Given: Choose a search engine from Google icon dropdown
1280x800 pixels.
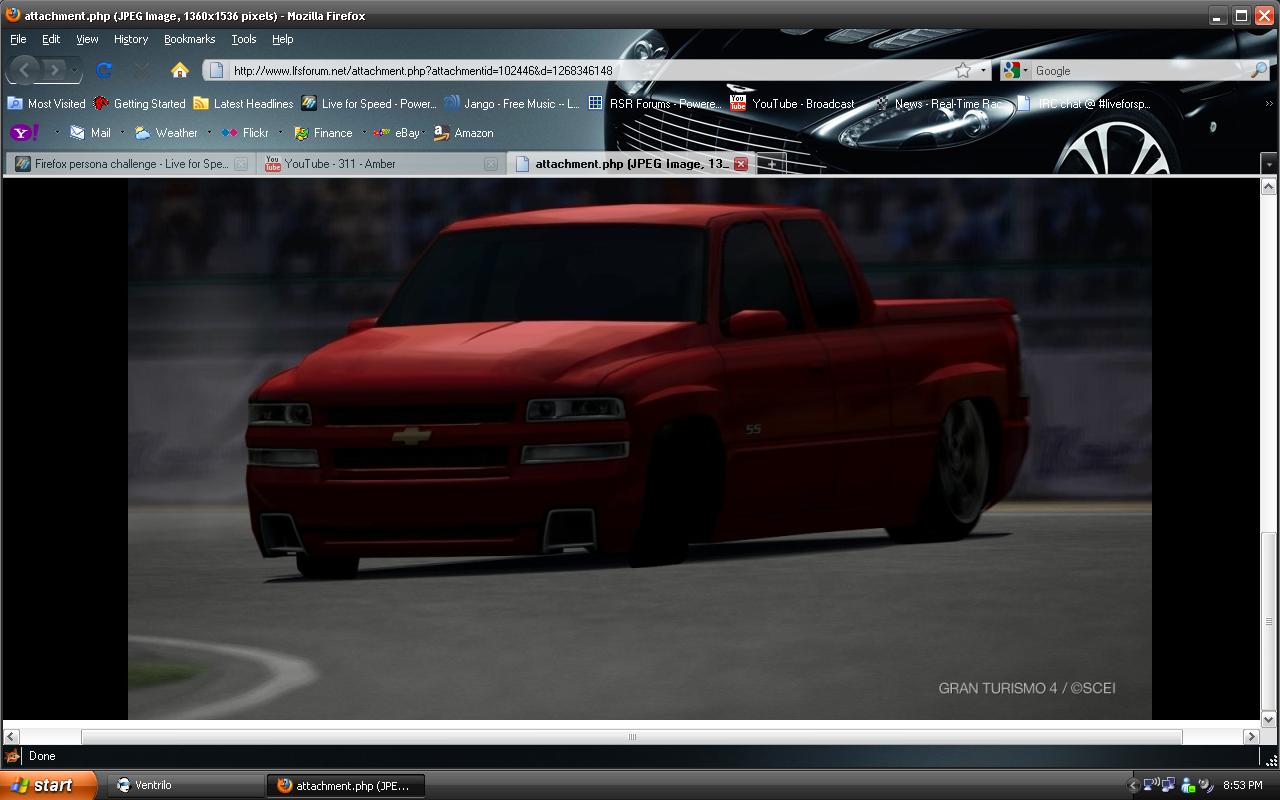Looking at the screenshot, I should click(x=1014, y=70).
